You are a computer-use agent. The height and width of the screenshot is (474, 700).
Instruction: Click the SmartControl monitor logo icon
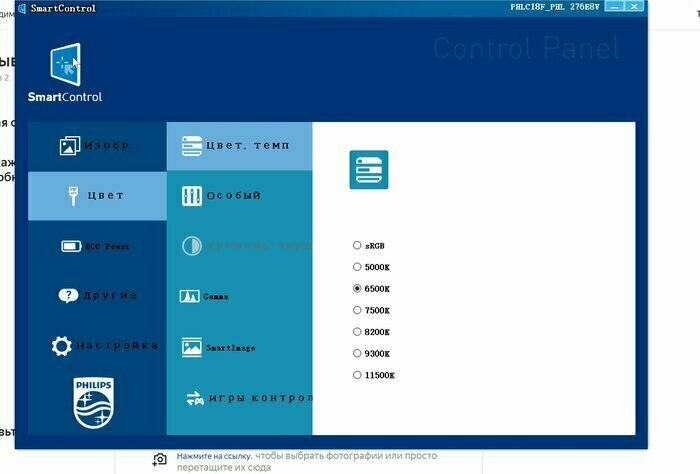click(x=66, y=64)
